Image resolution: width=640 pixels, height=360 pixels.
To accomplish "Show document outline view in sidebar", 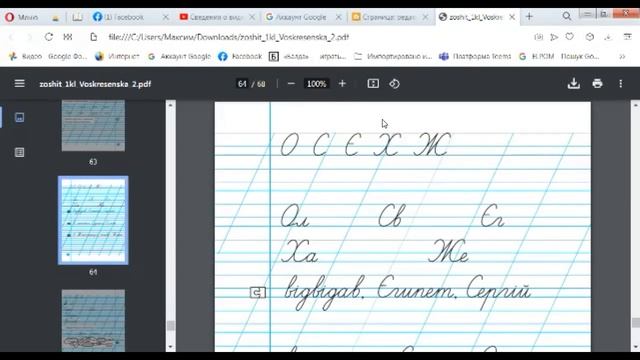I will pos(19,152).
